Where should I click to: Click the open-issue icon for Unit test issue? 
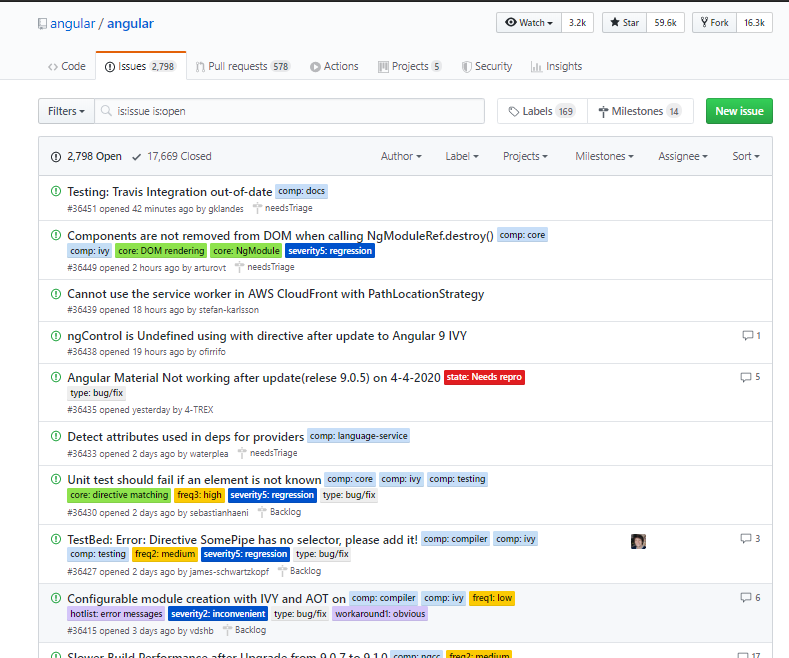56,479
